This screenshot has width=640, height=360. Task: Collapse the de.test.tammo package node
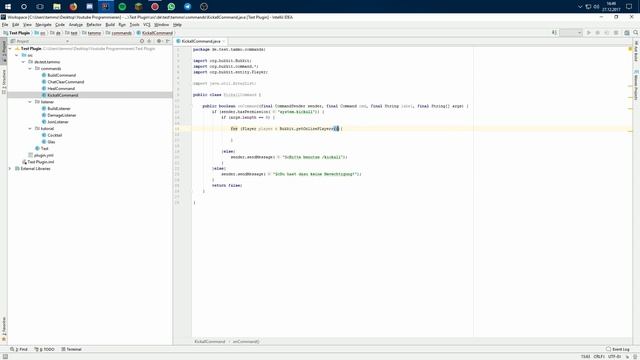click(23, 62)
